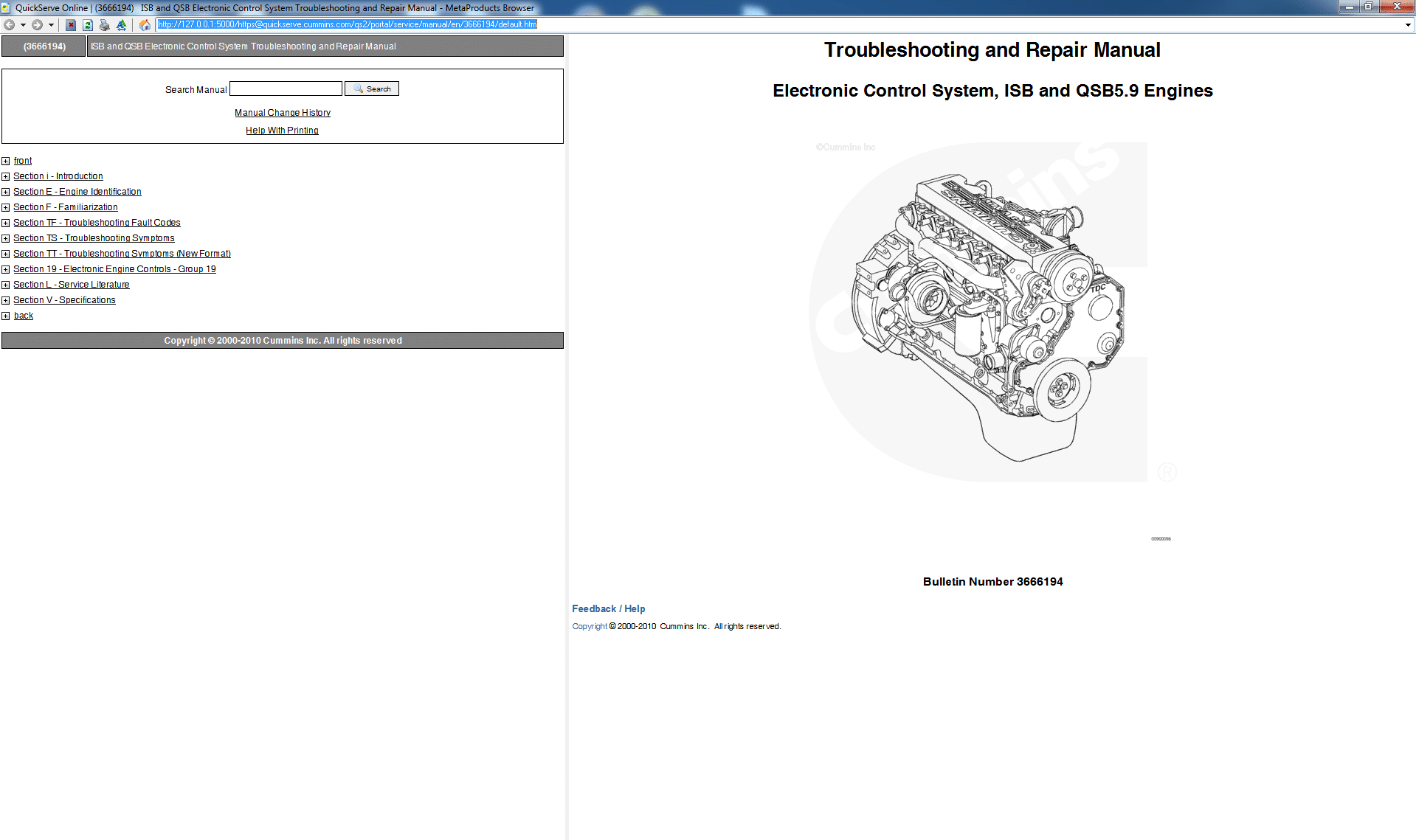Maximize or restore the browser window
This screenshot has width=1416, height=840.
(x=1369, y=7)
